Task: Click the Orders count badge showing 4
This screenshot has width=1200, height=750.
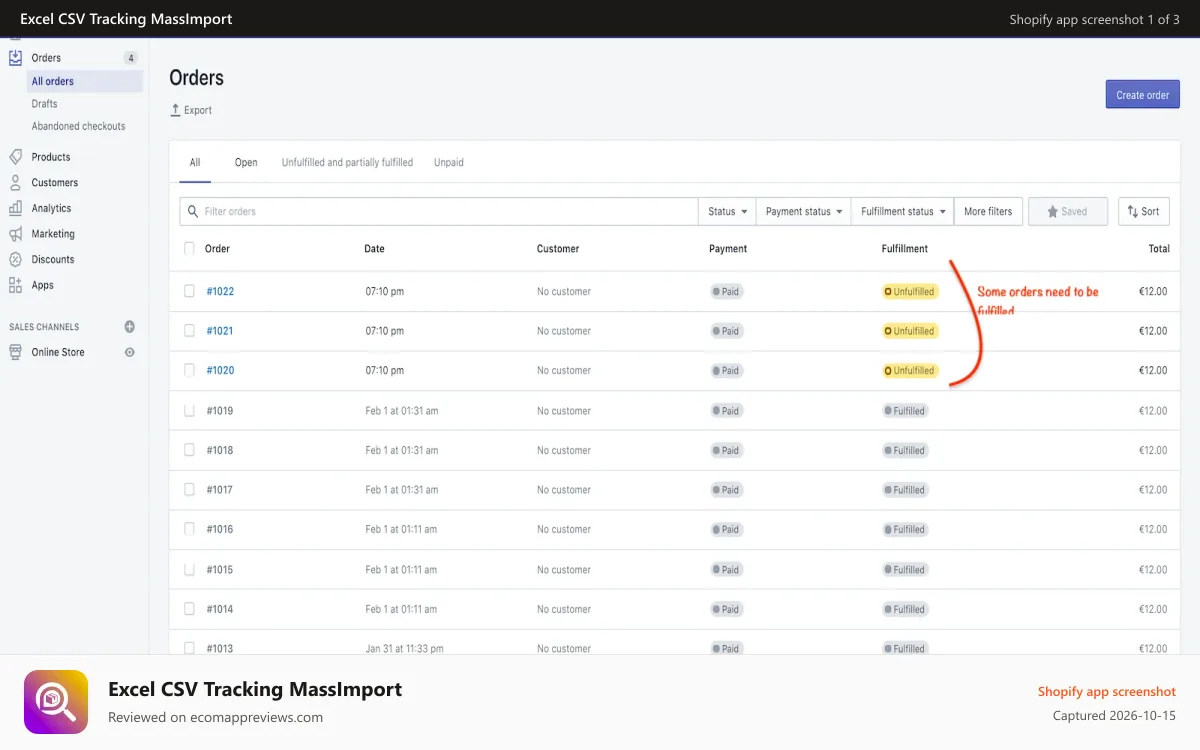Action: pyautogui.click(x=130, y=58)
